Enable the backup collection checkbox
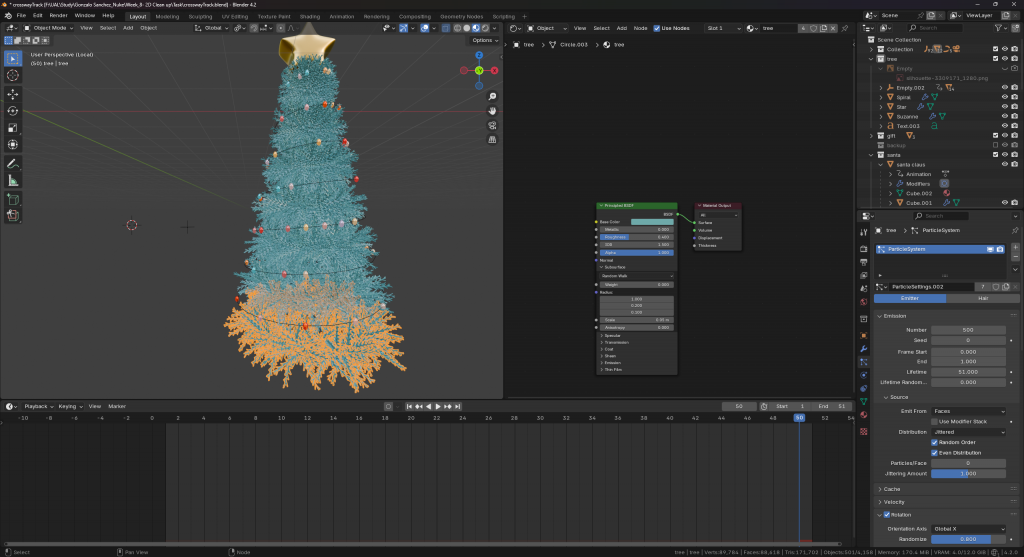Image resolution: width=1024 pixels, height=557 pixels. [x=995, y=145]
